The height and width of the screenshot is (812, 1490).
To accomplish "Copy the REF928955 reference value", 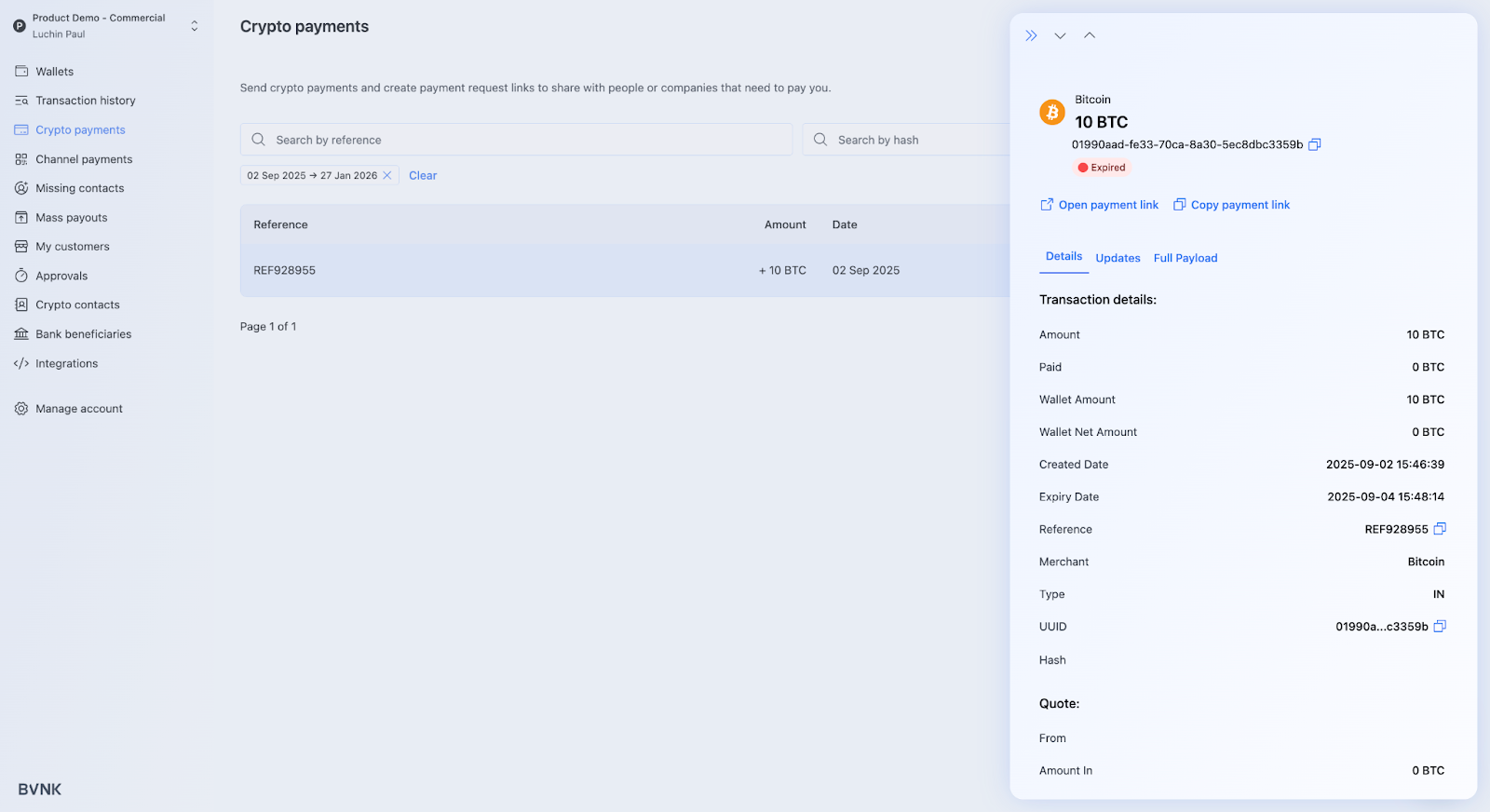I will pyautogui.click(x=1440, y=529).
